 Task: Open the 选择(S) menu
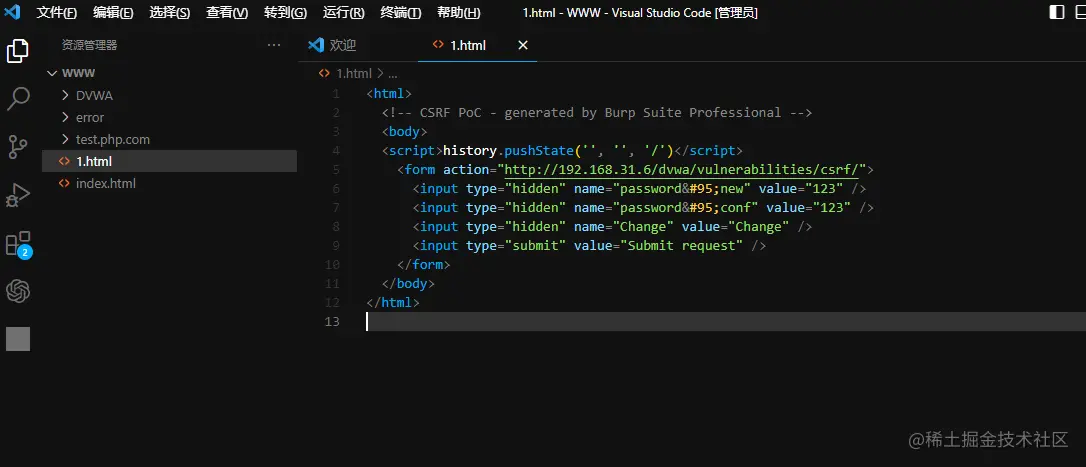170,12
